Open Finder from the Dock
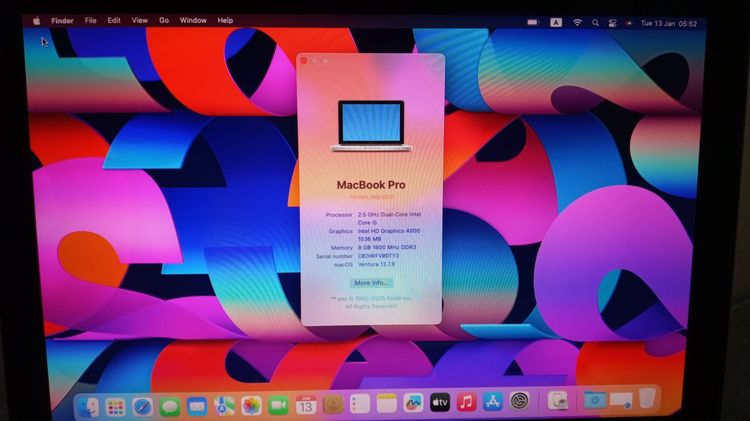Viewport: 750px width, 421px height. tap(89, 407)
